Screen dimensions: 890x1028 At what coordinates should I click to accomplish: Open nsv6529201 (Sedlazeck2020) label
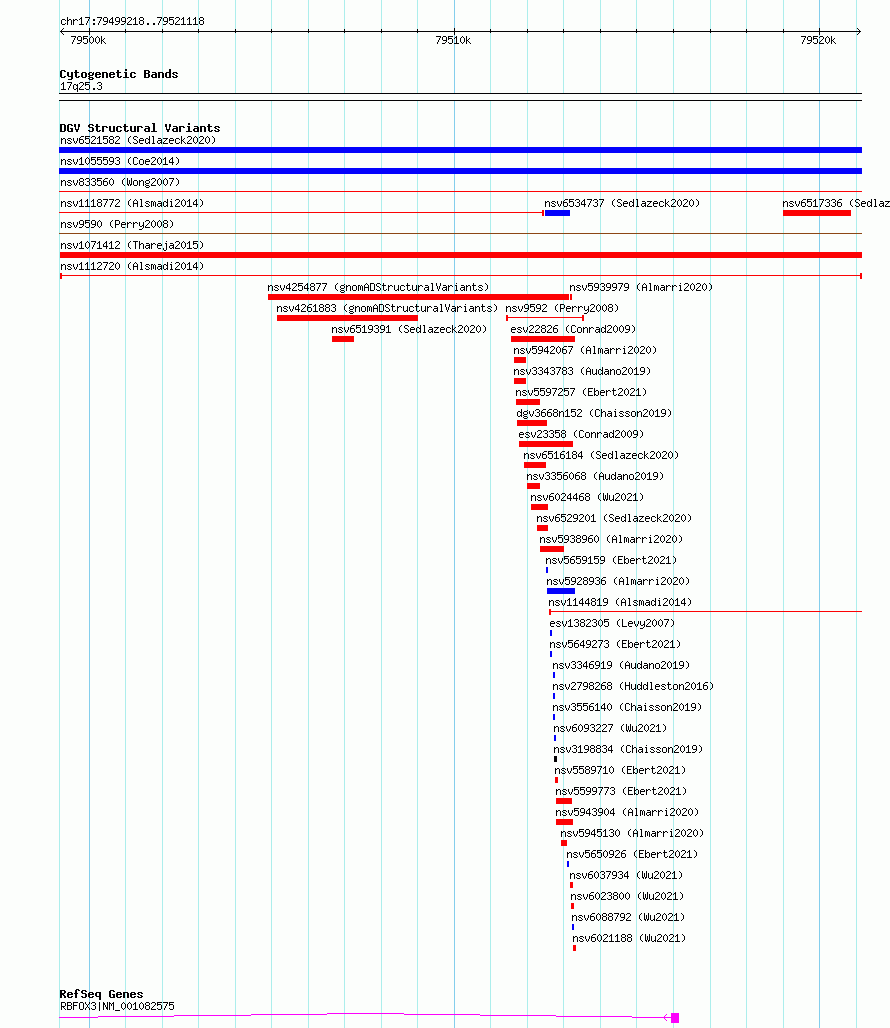coord(614,517)
